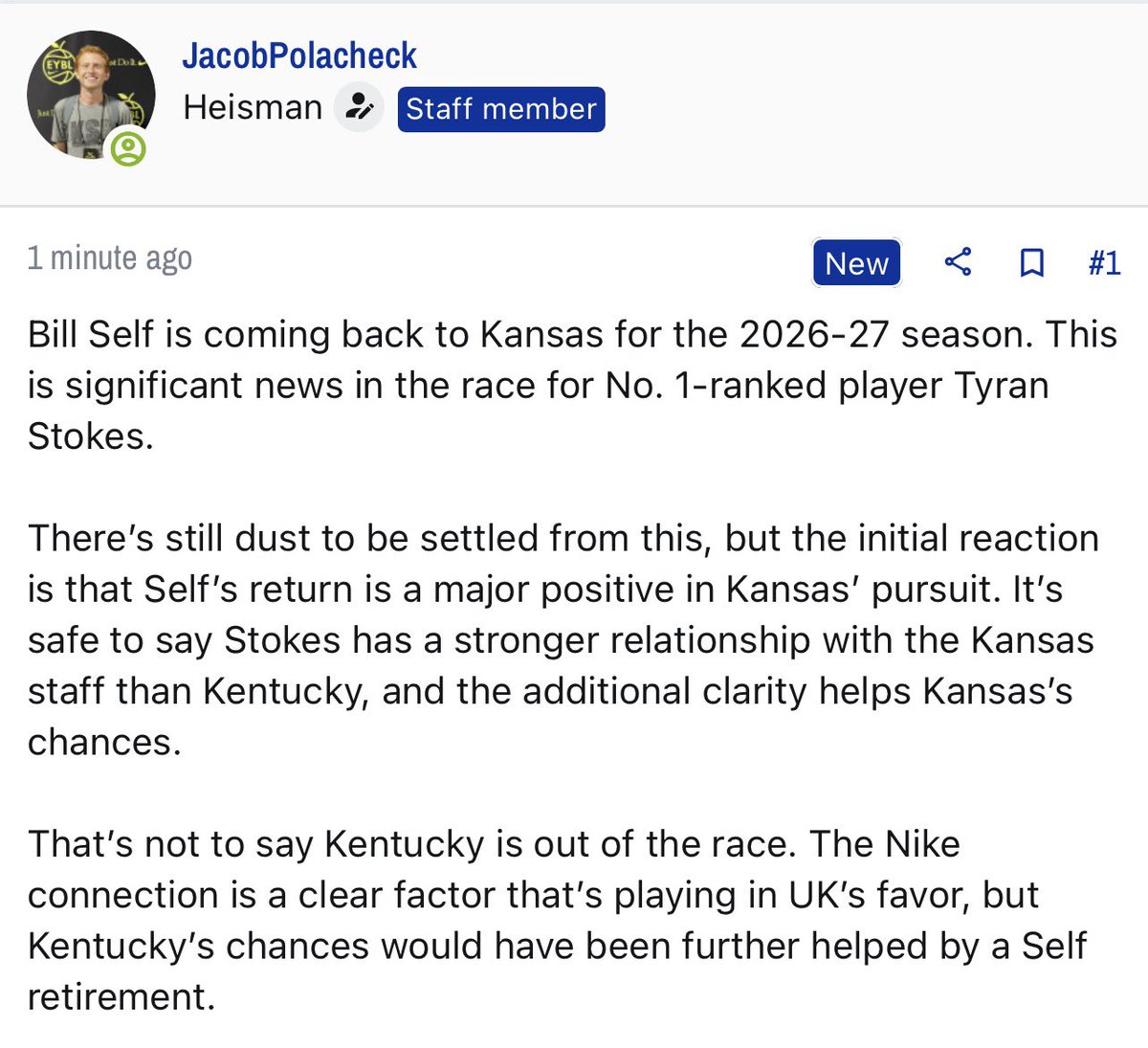
Task: Click the Staff member badge
Action: pos(501,108)
